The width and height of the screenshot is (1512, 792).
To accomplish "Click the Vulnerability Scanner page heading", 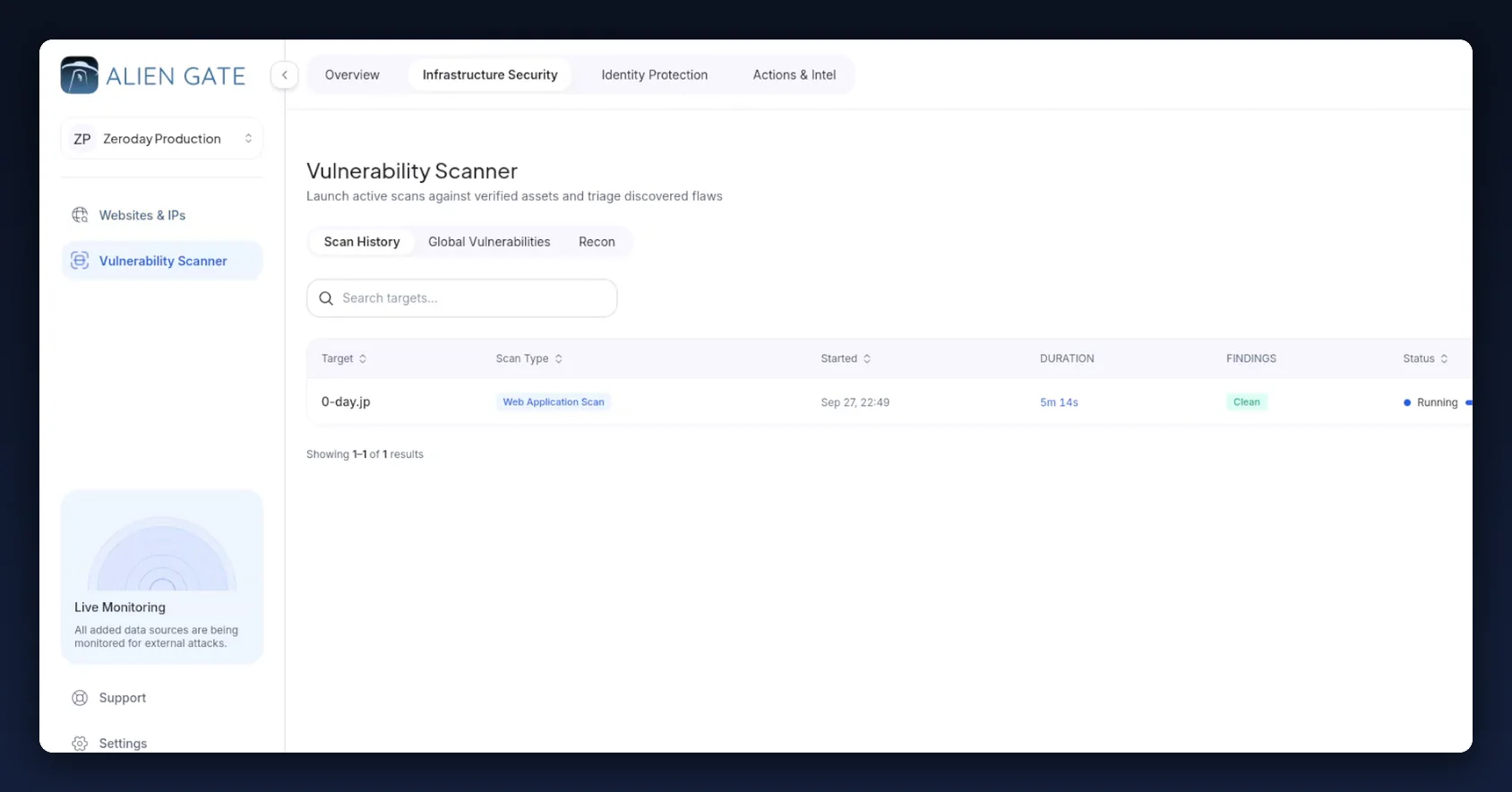I will [x=412, y=171].
